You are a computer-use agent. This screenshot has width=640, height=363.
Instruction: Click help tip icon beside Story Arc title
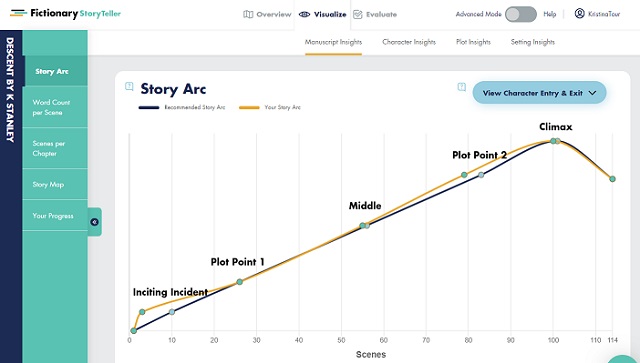pyautogui.click(x=129, y=86)
